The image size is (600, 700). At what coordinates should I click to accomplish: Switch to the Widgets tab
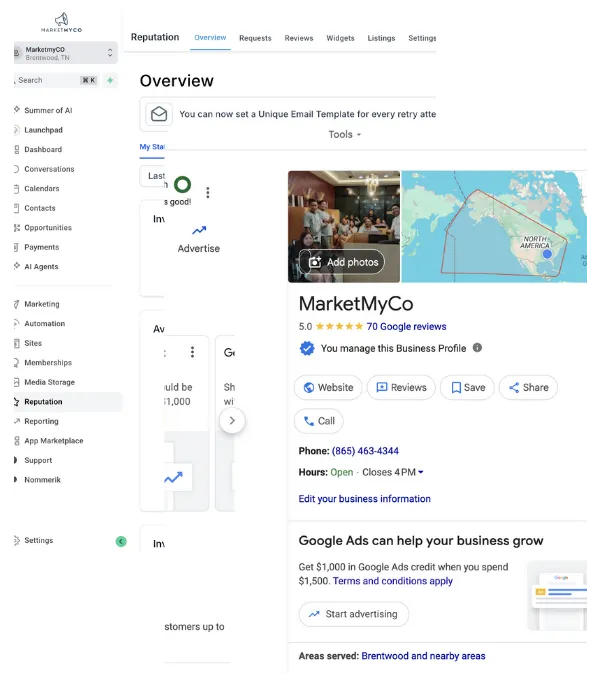pos(340,38)
